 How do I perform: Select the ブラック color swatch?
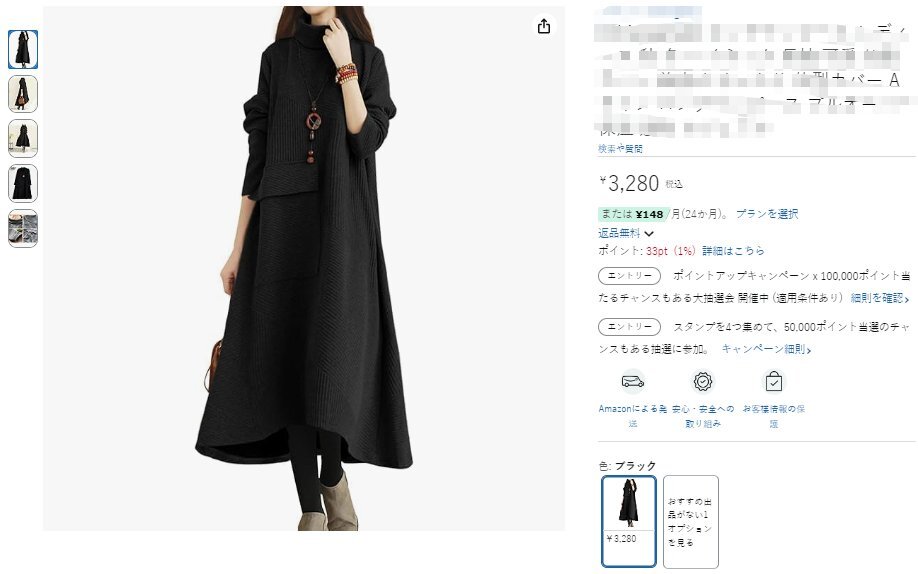pos(629,521)
